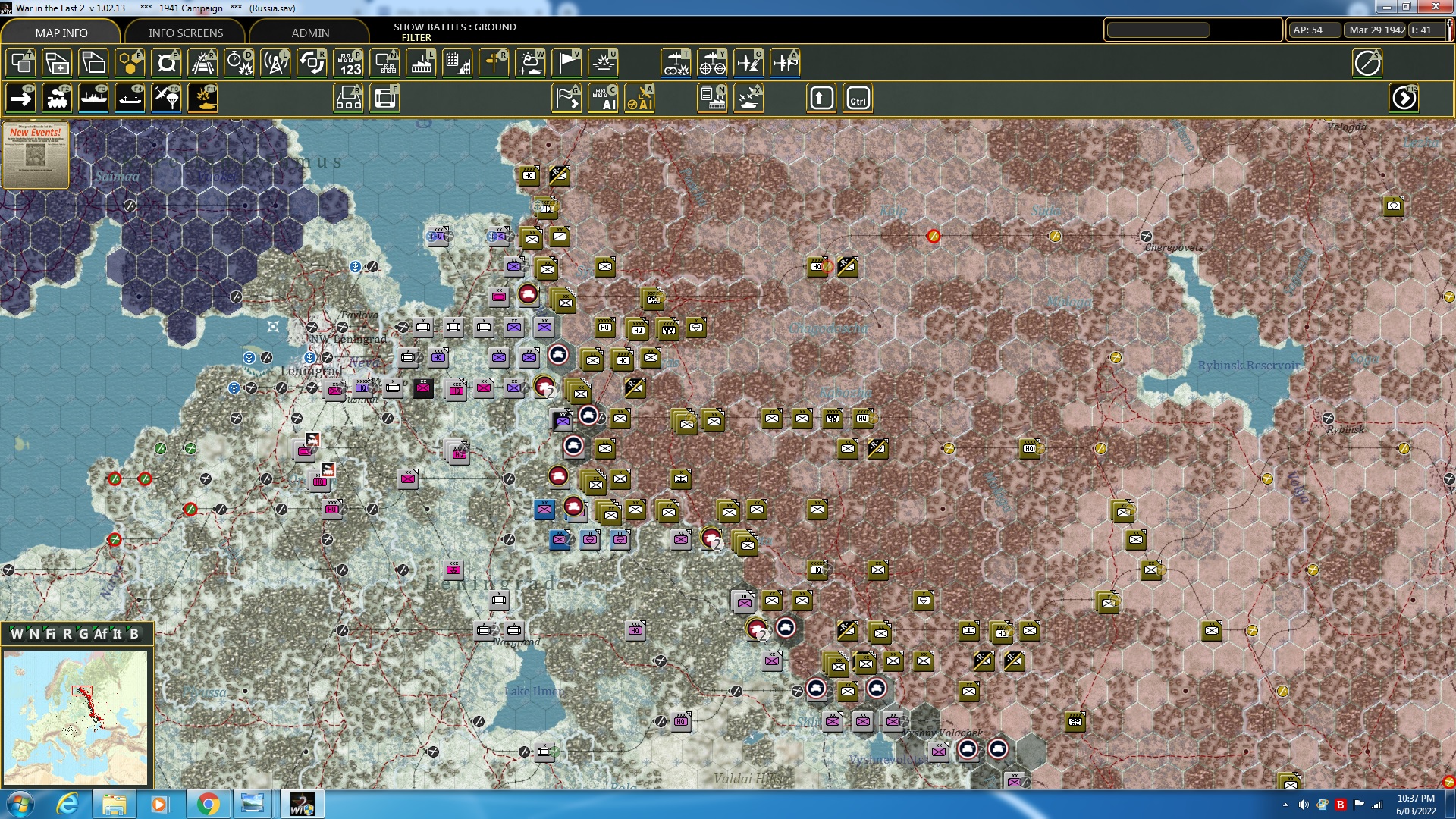This screenshot has height=819, width=1456.
Task: Open the Windows Start button
Action: pyautogui.click(x=20, y=804)
